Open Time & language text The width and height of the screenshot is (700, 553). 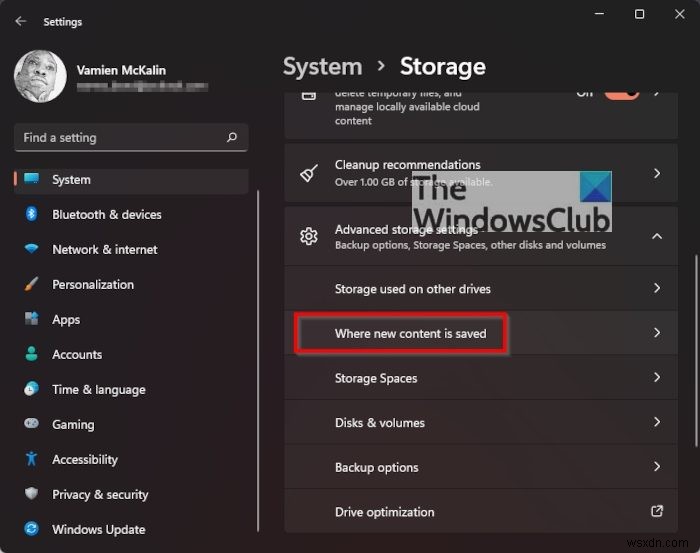(99, 390)
